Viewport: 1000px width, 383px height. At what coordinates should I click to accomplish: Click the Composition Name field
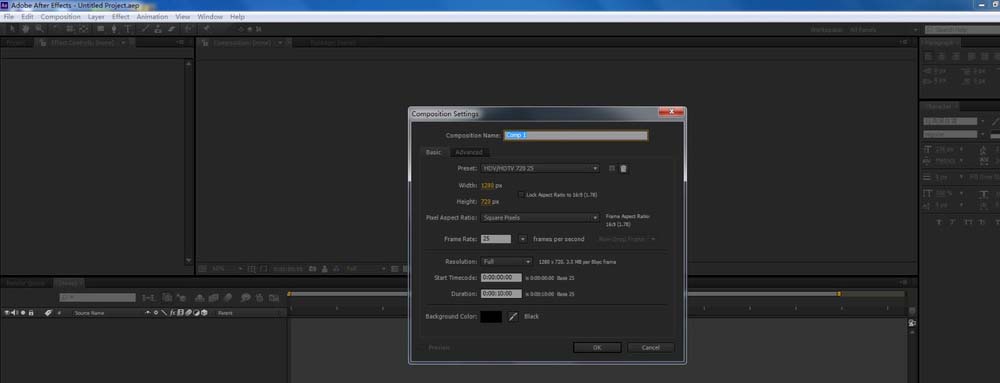(576, 135)
